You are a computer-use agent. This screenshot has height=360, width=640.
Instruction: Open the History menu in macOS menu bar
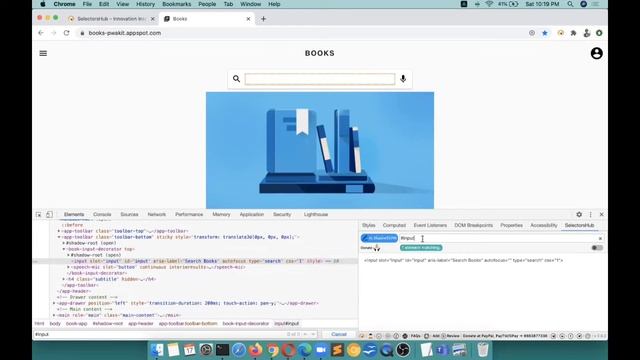click(145, 4)
